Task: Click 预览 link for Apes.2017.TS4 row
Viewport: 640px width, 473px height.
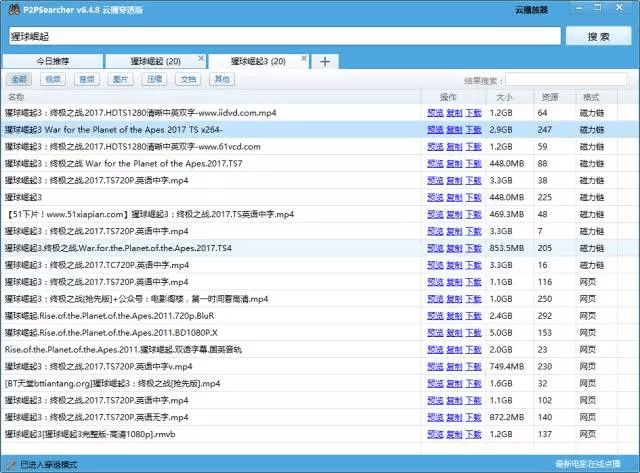Action: (435, 248)
